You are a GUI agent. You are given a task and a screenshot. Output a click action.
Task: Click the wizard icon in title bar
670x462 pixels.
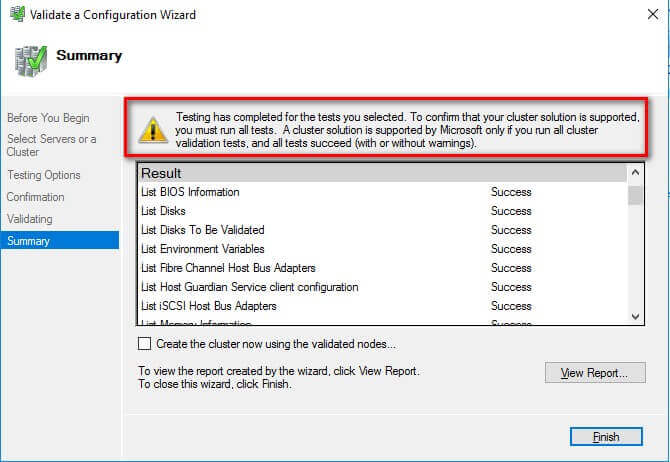click(18, 14)
